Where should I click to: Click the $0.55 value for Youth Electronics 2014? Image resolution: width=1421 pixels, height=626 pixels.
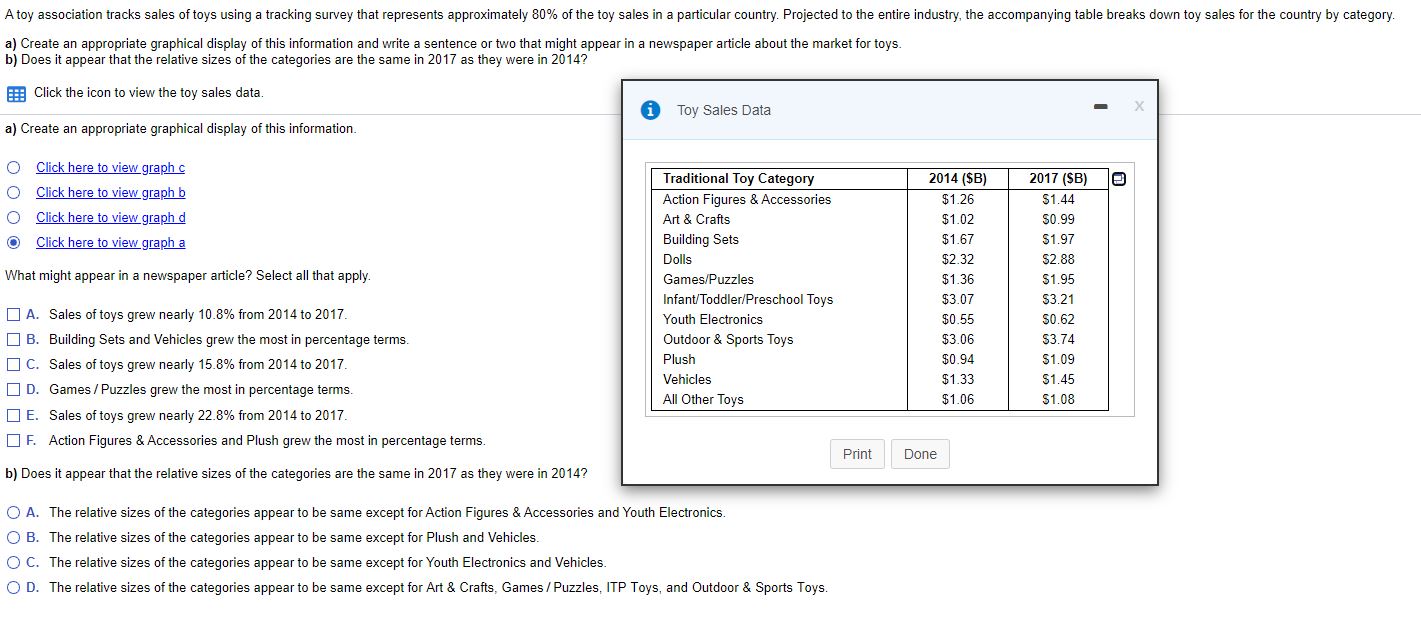coord(958,319)
